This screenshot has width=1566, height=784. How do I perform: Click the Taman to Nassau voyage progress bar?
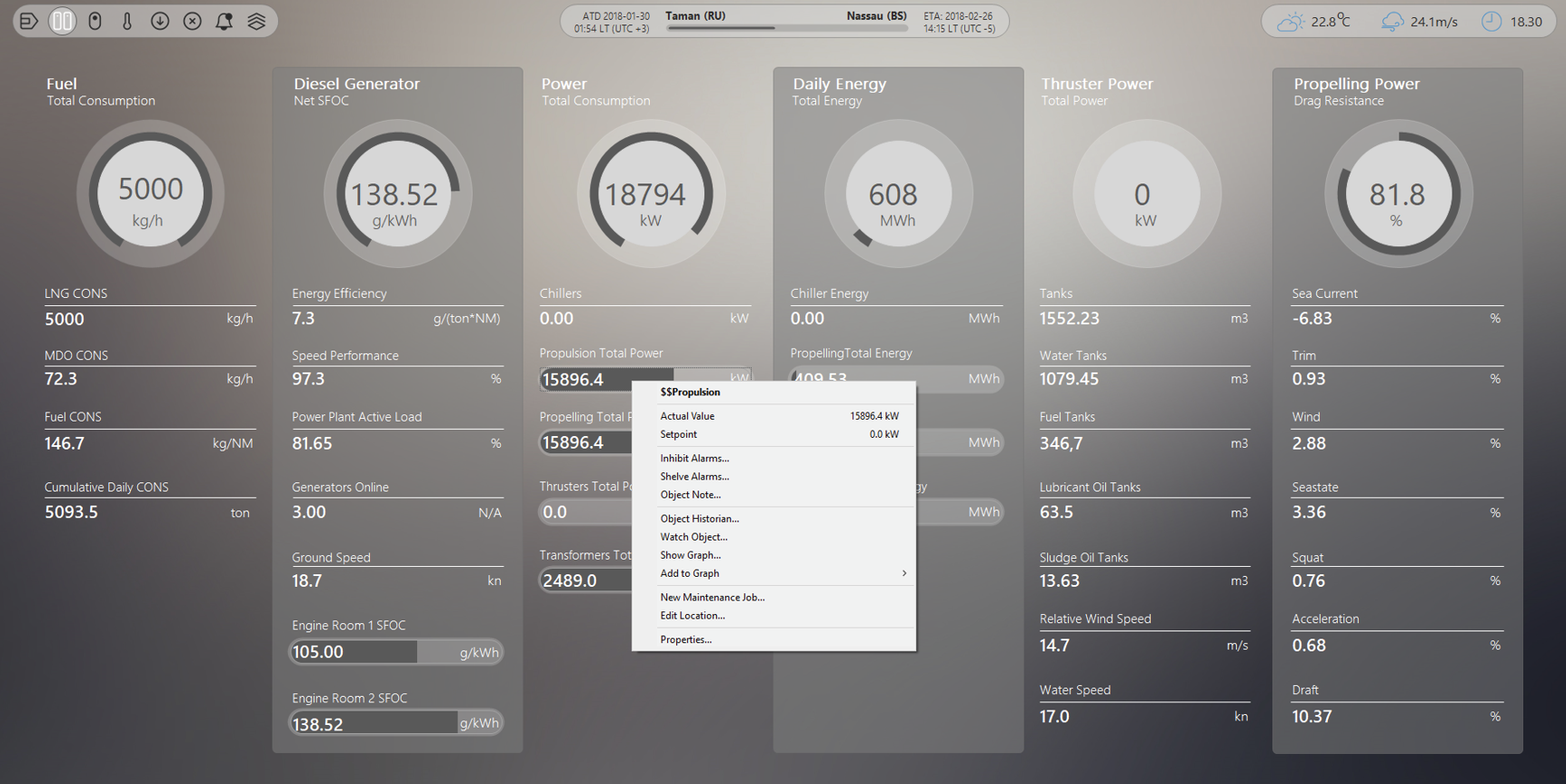point(787,28)
